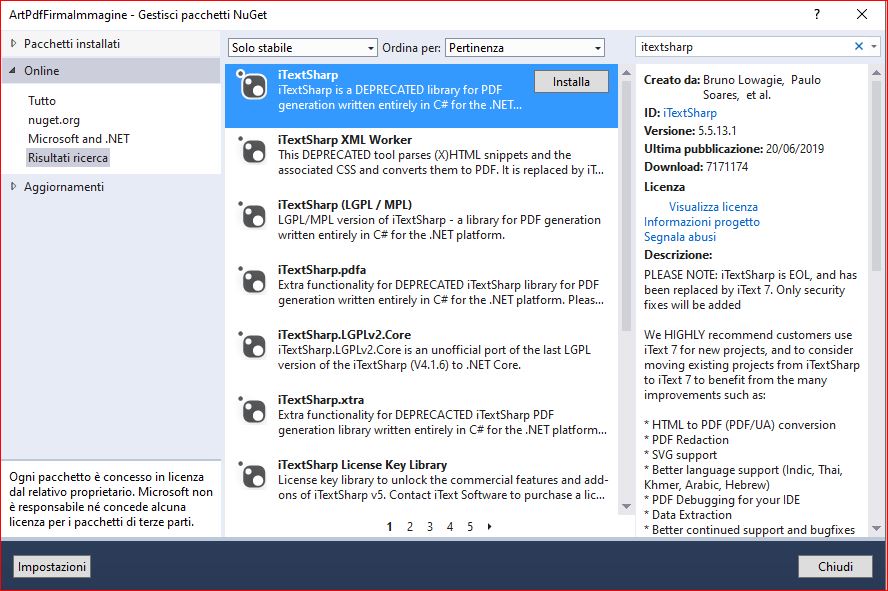Select nuget.org package source
Screen dimensions: 888x591
pos(54,120)
